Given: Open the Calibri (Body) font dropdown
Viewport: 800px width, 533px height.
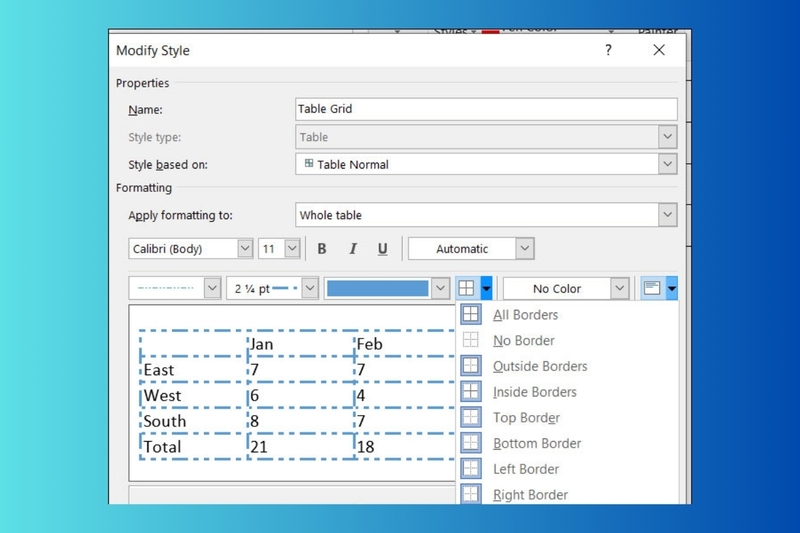Looking at the screenshot, I should click(244, 249).
